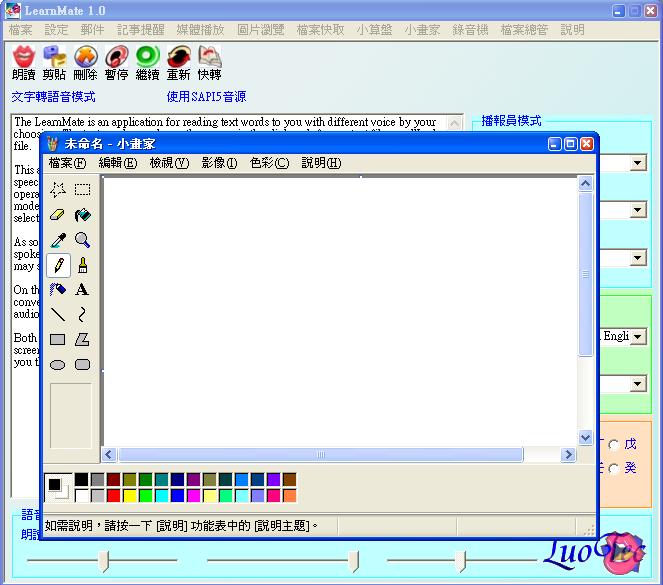Select the rectangular Select tool in Paint
663x585 pixels.
point(82,190)
